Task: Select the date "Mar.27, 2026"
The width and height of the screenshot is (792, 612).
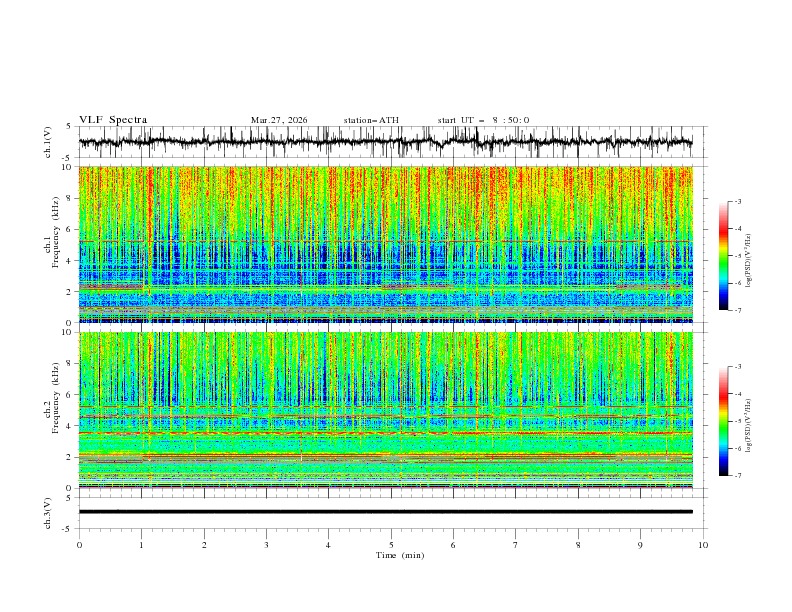Action: tap(279, 120)
